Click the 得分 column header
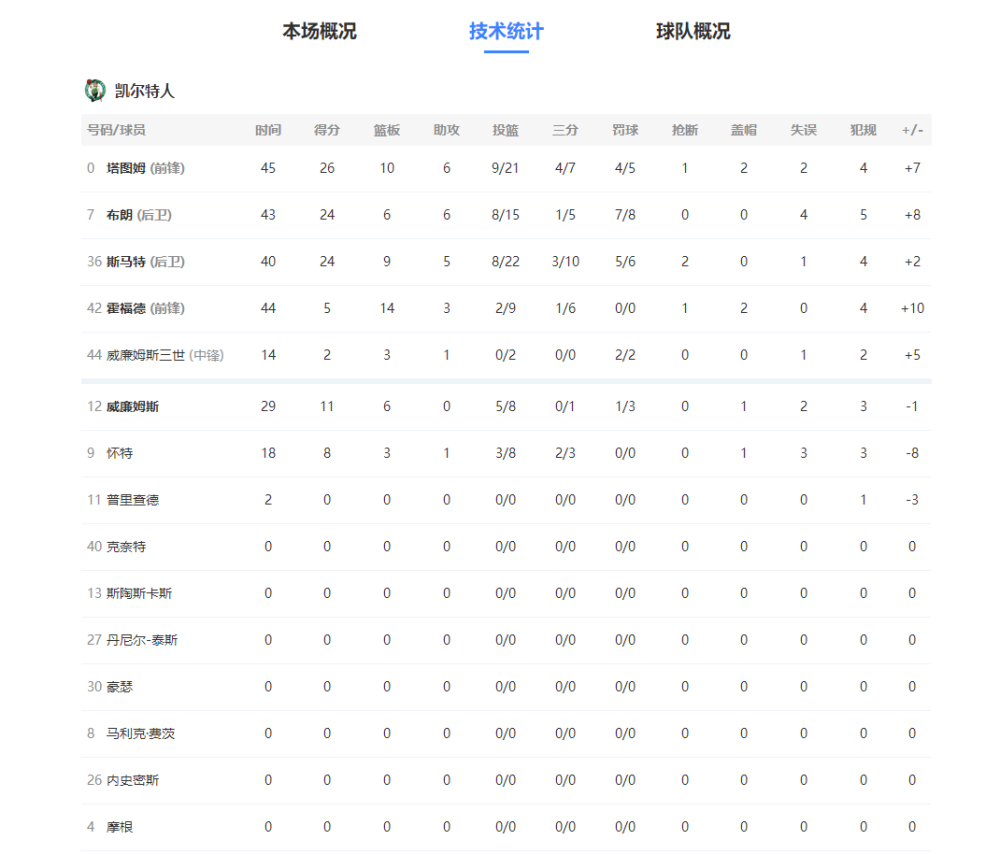The image size is (1000, 854). (x=327, y=130)
